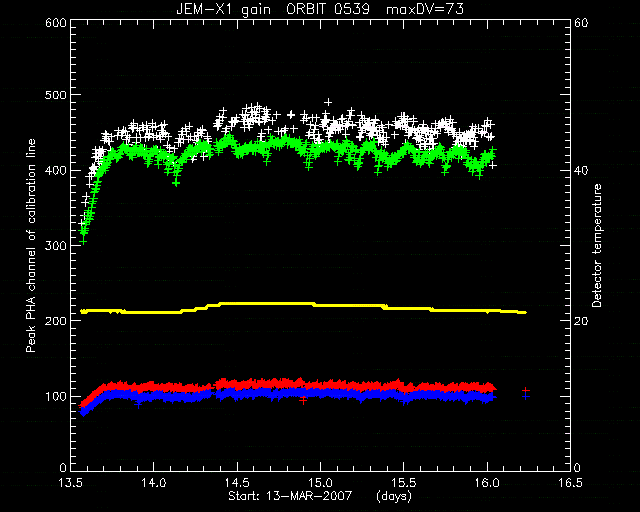Click the lone red cross below the blue band

pos(303,401)
